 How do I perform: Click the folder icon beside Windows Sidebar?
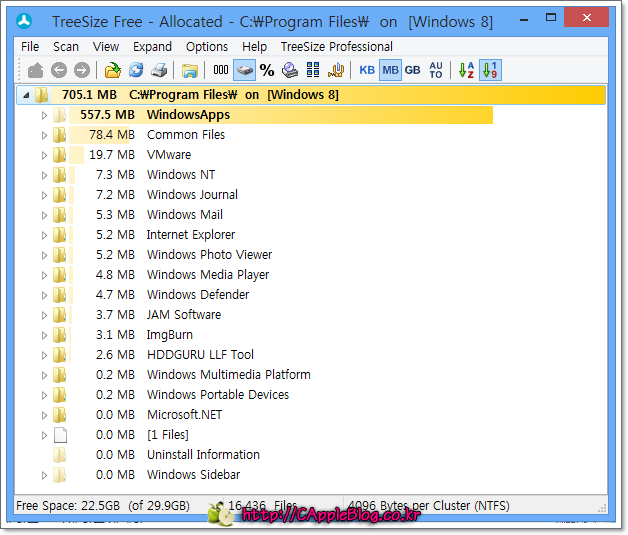[x=60, y=475]
